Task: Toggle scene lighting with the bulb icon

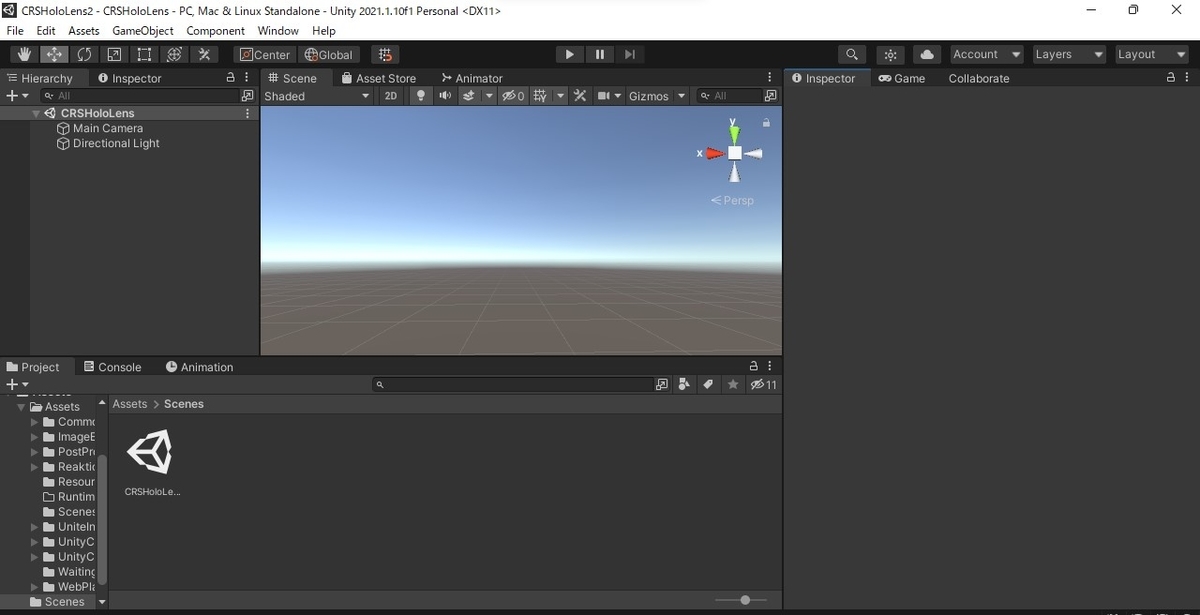Action: point(420,96)
